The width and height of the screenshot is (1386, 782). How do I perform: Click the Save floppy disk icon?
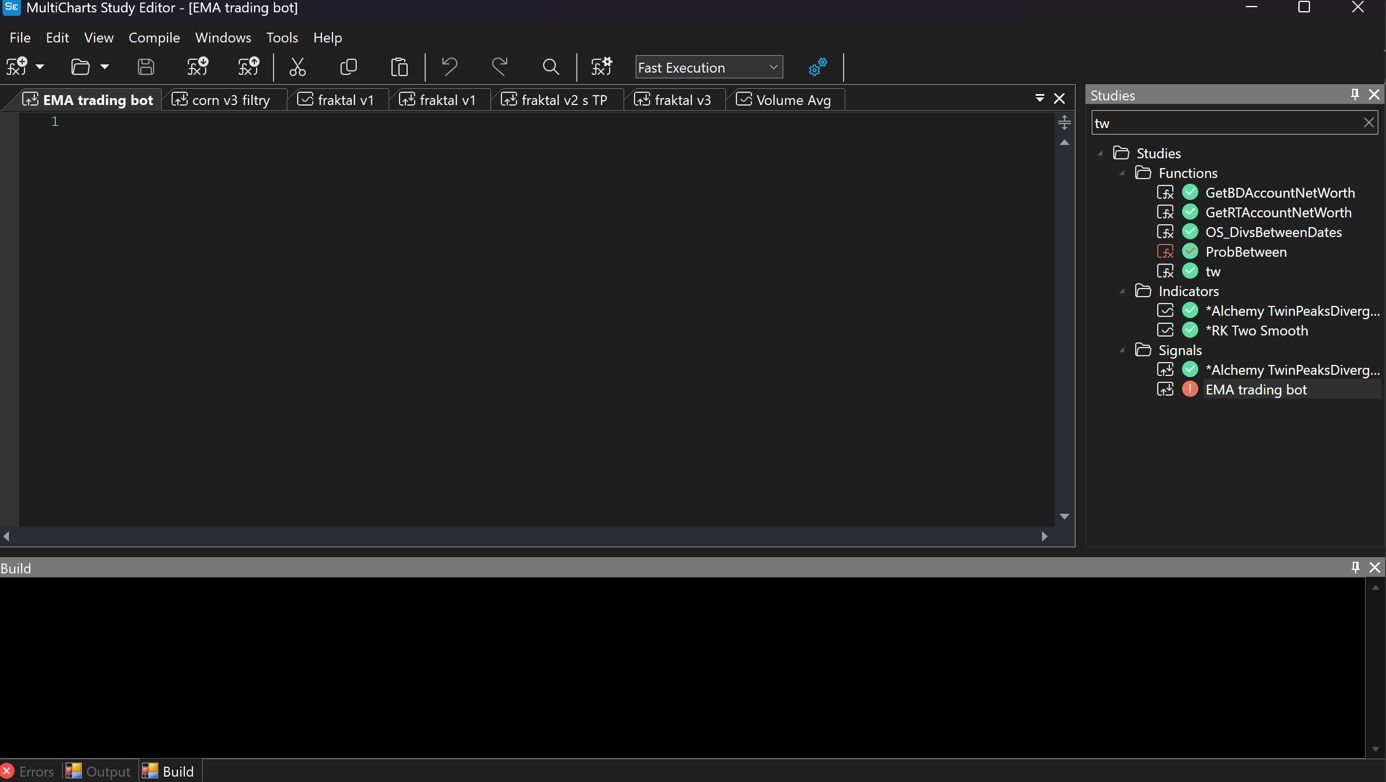(146, 67)
